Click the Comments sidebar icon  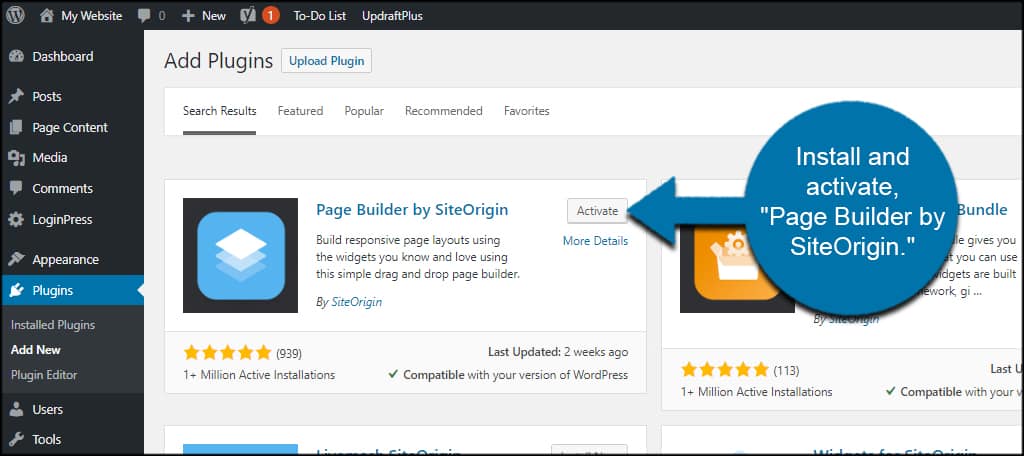16,188
